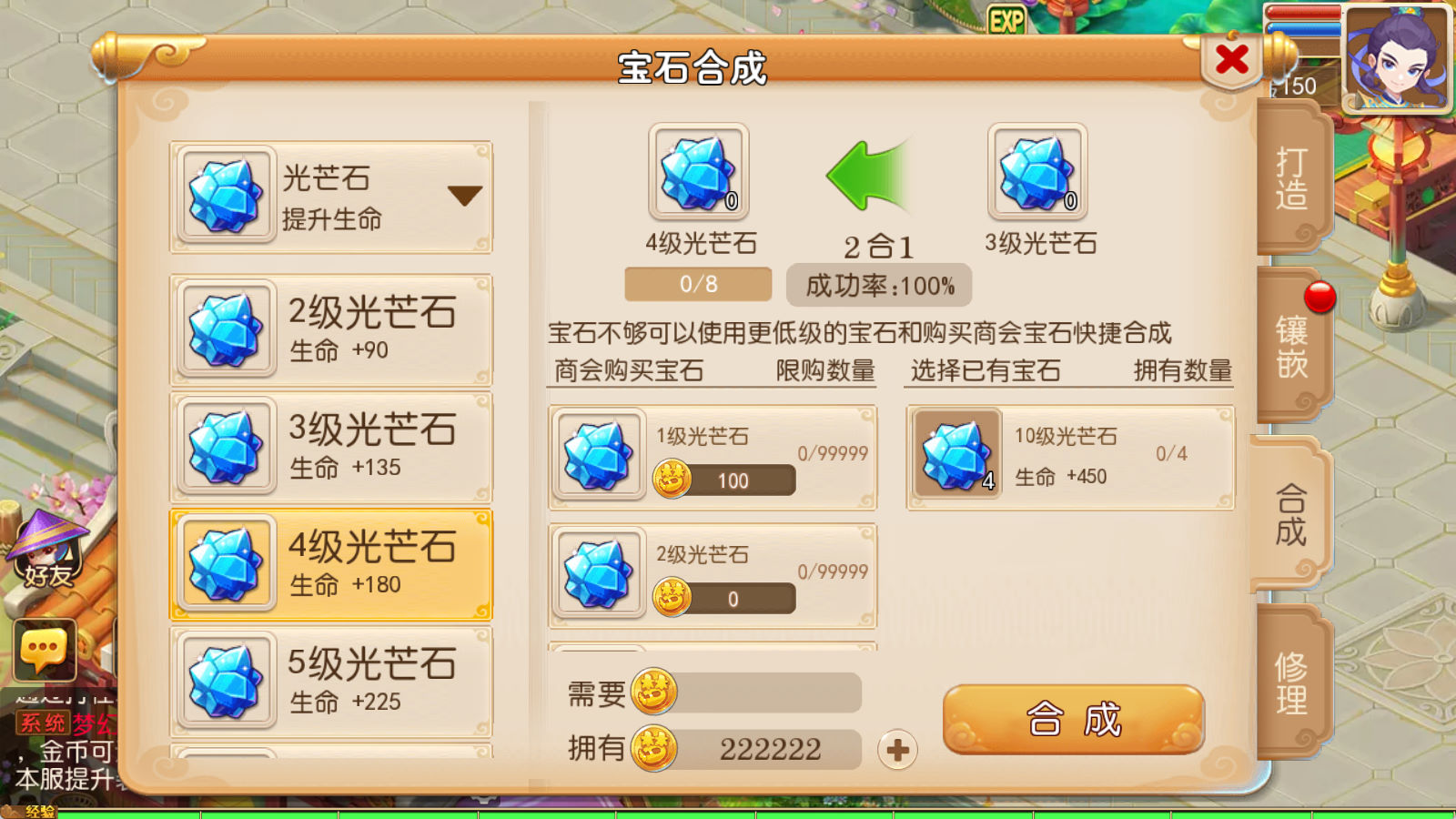This screenshot has width=1456, height=819.
Task: Click the EXP icon at top
Action: pyautogui.click(x=1006, y=20)
